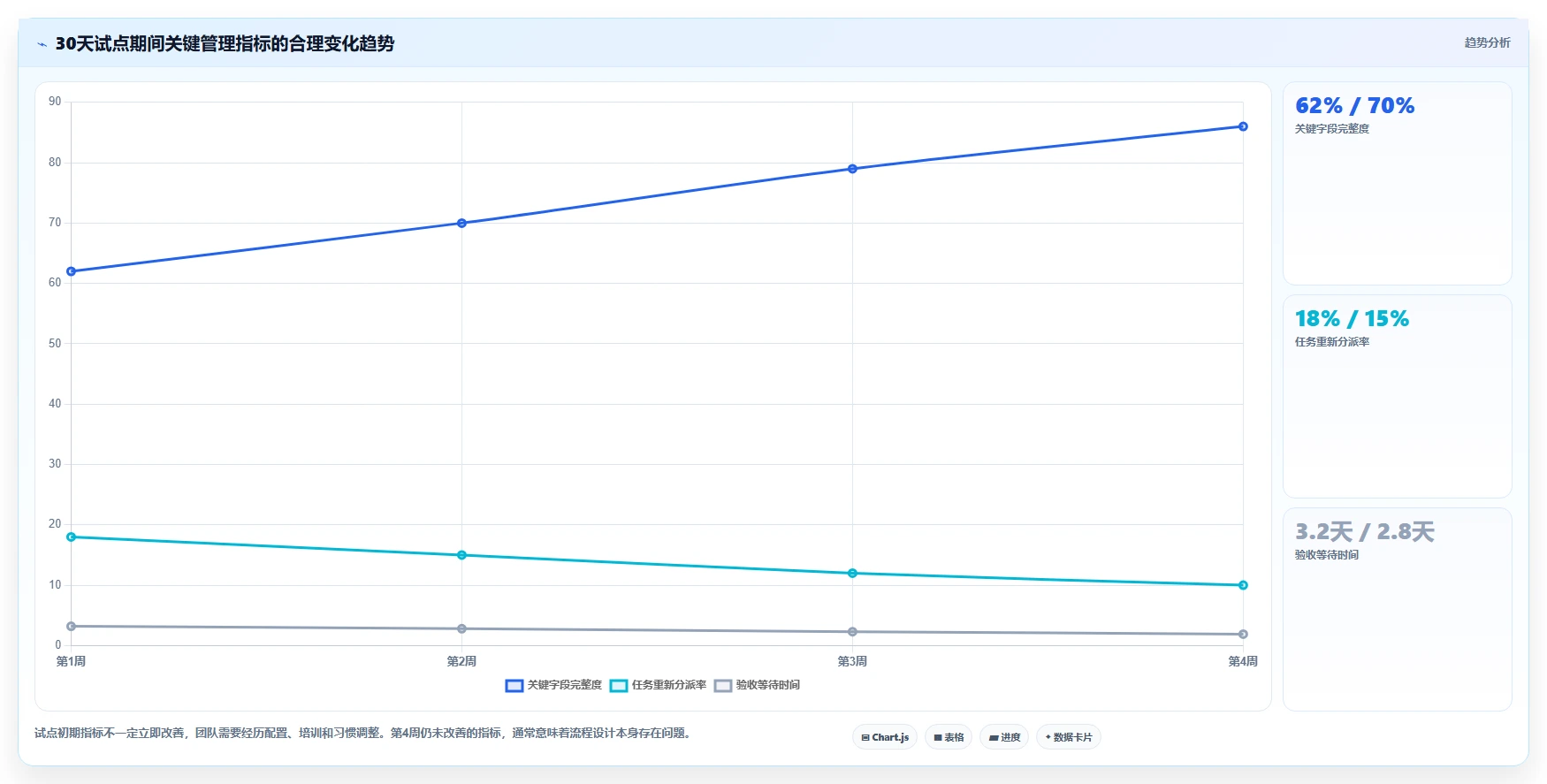The image size is (1547, 784).
Task: Click 第4周 blue data point at 86
Action: 1243,126
